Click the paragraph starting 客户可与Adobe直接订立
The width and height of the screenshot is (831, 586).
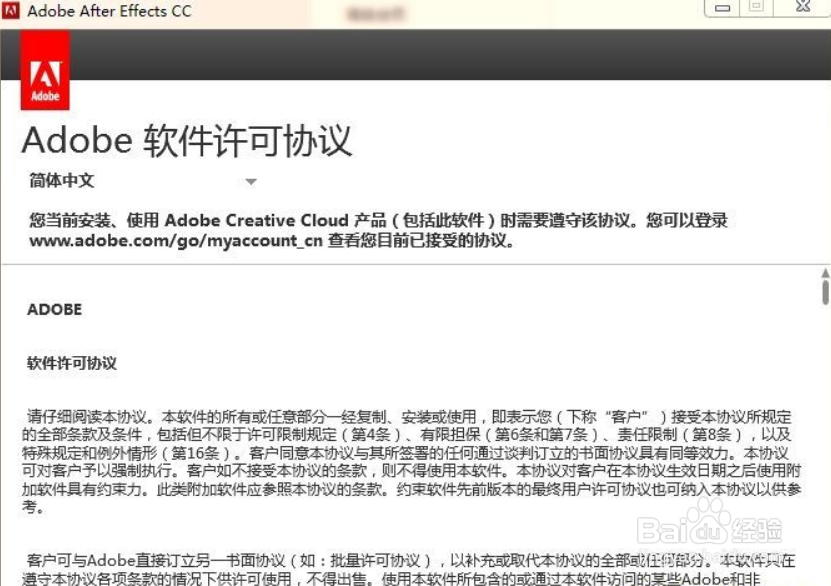(409, 569)
